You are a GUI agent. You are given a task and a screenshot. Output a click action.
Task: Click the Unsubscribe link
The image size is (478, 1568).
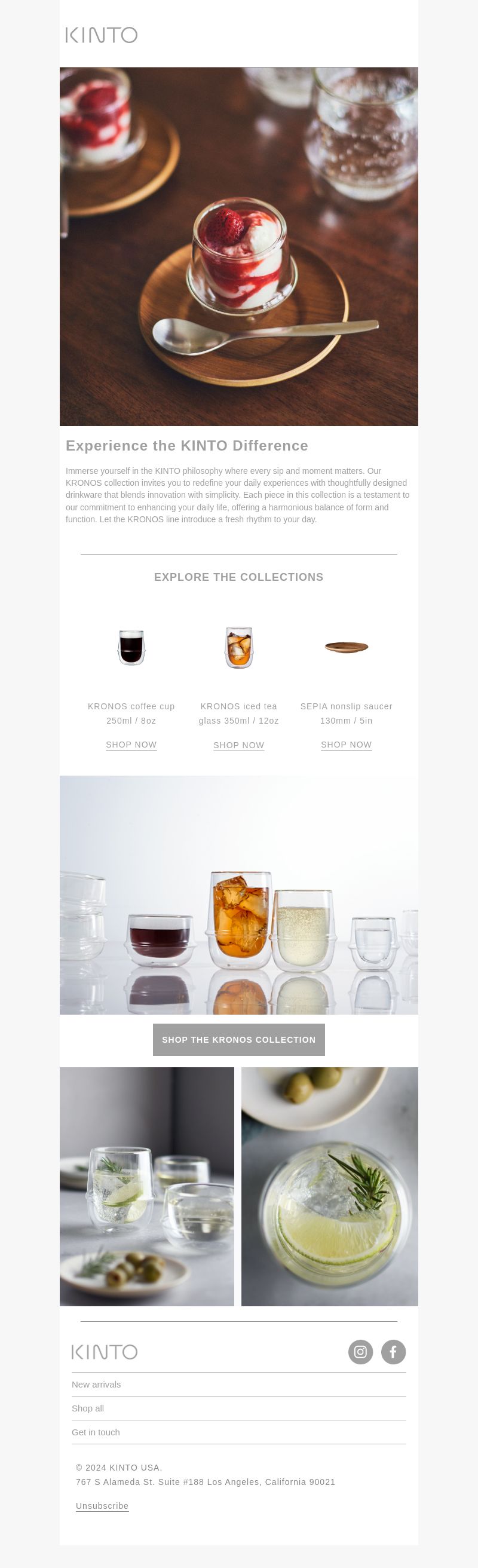point(102,1506)
